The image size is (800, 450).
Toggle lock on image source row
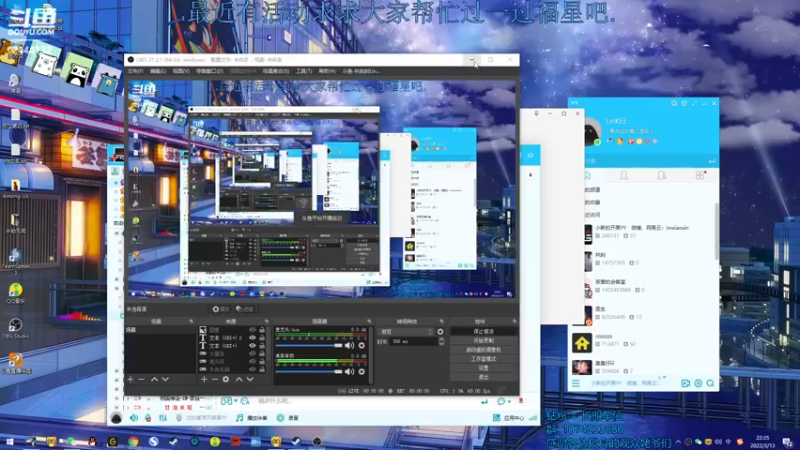262,330
